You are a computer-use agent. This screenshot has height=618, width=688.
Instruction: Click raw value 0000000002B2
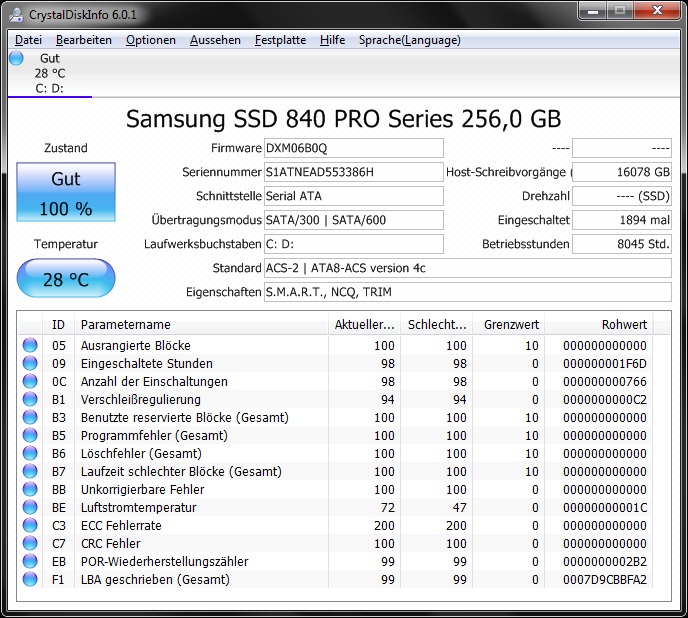pyautogui.click(x=605, y=561)
